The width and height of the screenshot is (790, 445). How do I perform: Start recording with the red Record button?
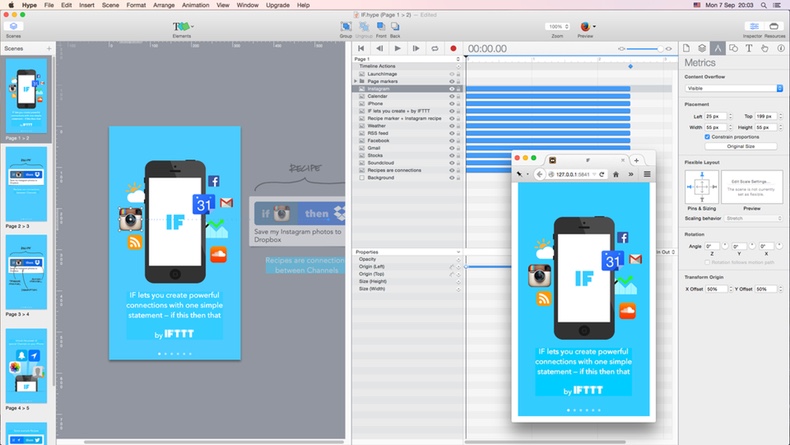click(x=453, y=48)
